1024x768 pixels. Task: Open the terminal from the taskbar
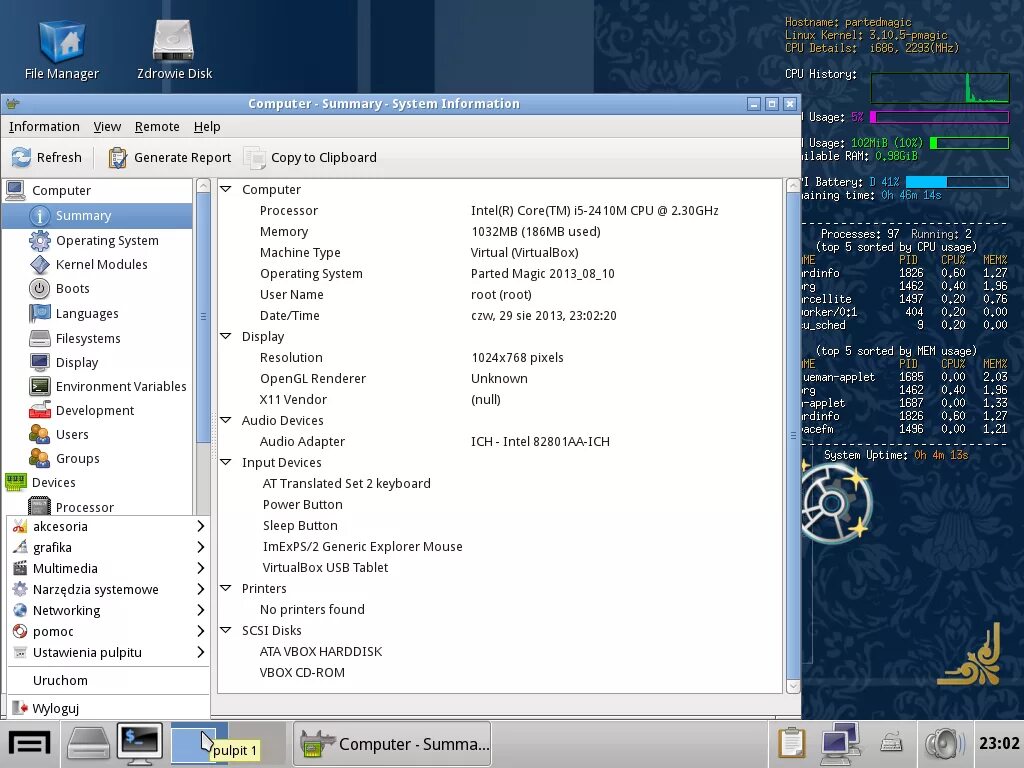point(139,742)
